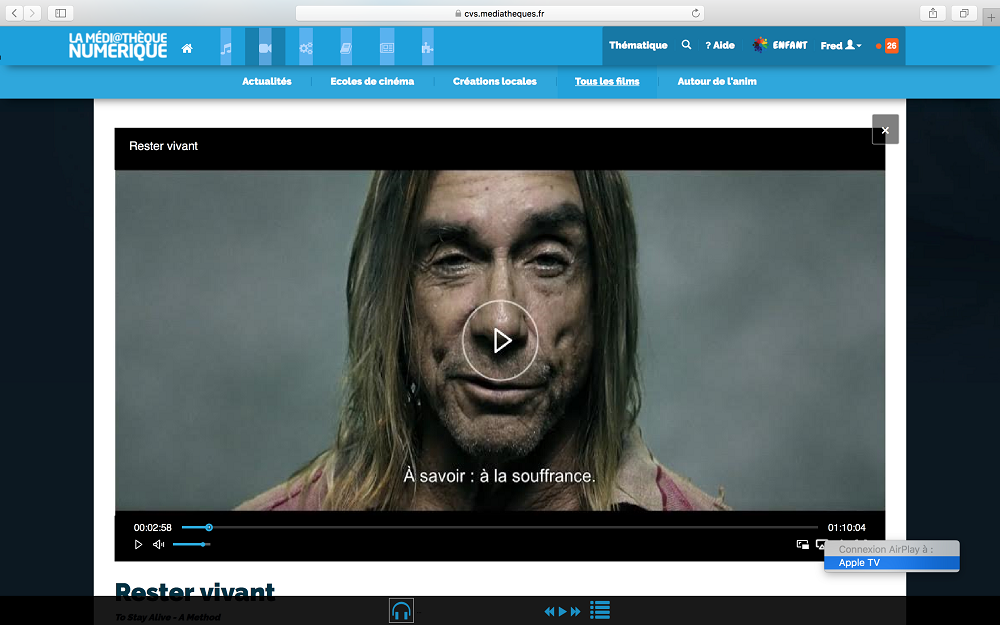
Task: Click the elapsed time 00:02:58
Action: 152,527
